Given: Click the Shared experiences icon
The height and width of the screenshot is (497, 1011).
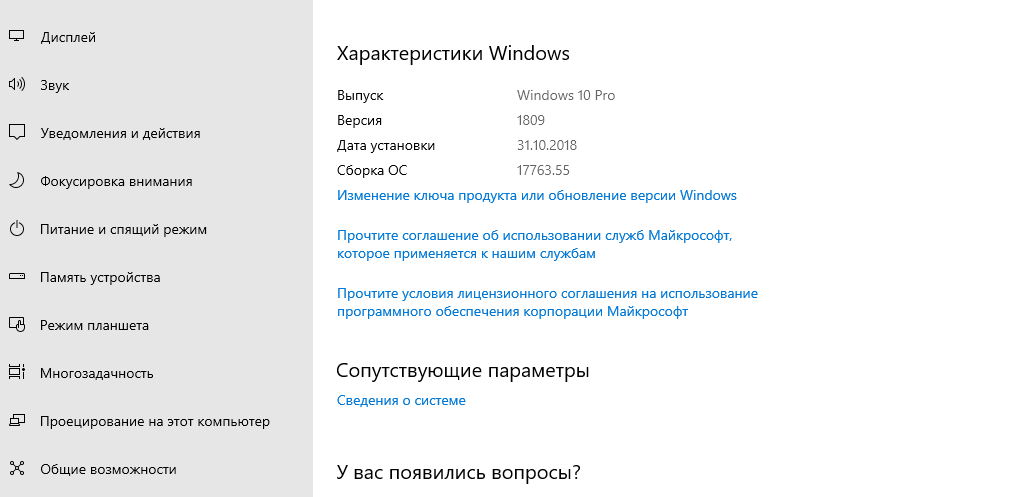Looking at the screenshot, I should (16, 469).
